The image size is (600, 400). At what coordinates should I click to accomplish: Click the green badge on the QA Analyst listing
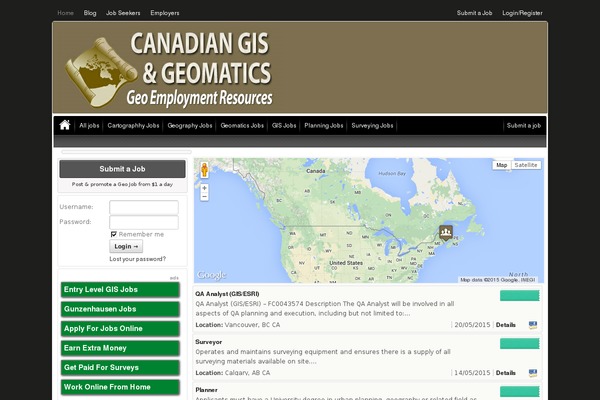(520, 296)
